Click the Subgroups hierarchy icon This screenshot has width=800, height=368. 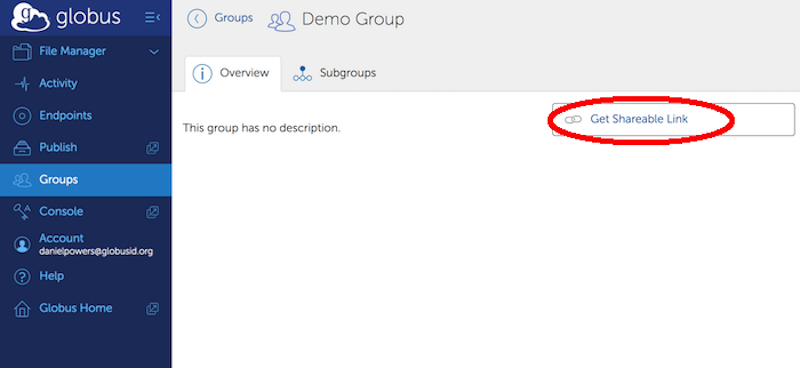[x=303, y=74]
